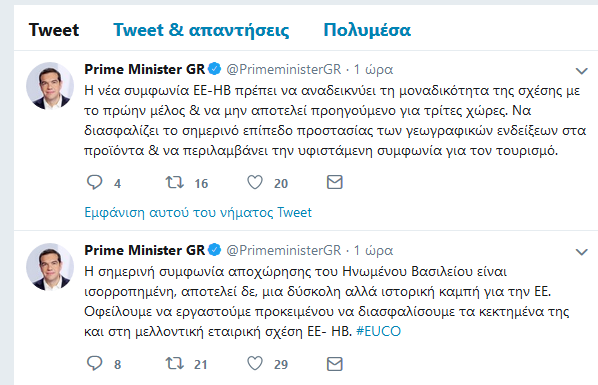Click envelope icon under the #EUCO tweet

click(x=334, y=364)
